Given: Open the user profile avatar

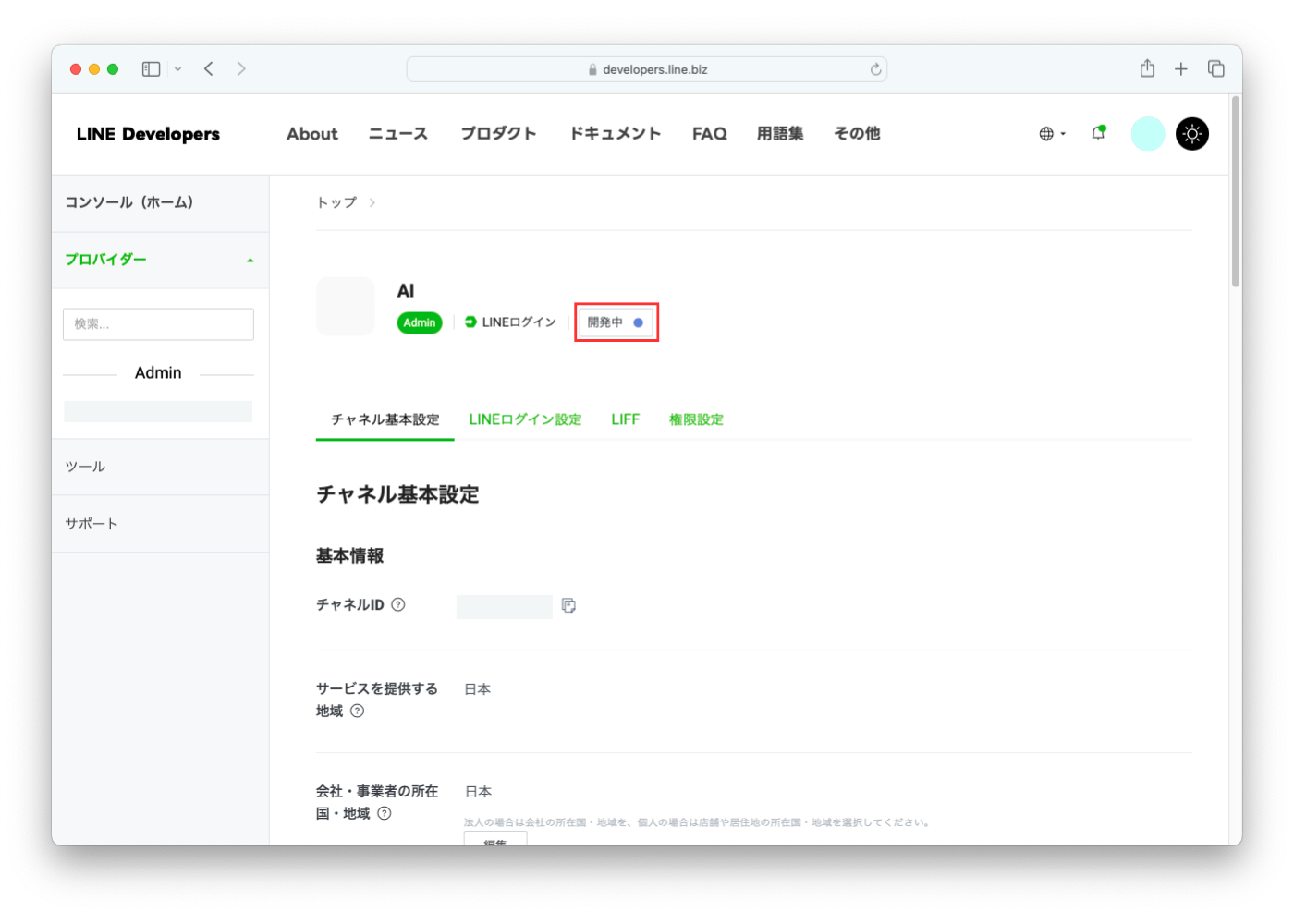Looking at the screenshot, I should tap(1148, 134).
